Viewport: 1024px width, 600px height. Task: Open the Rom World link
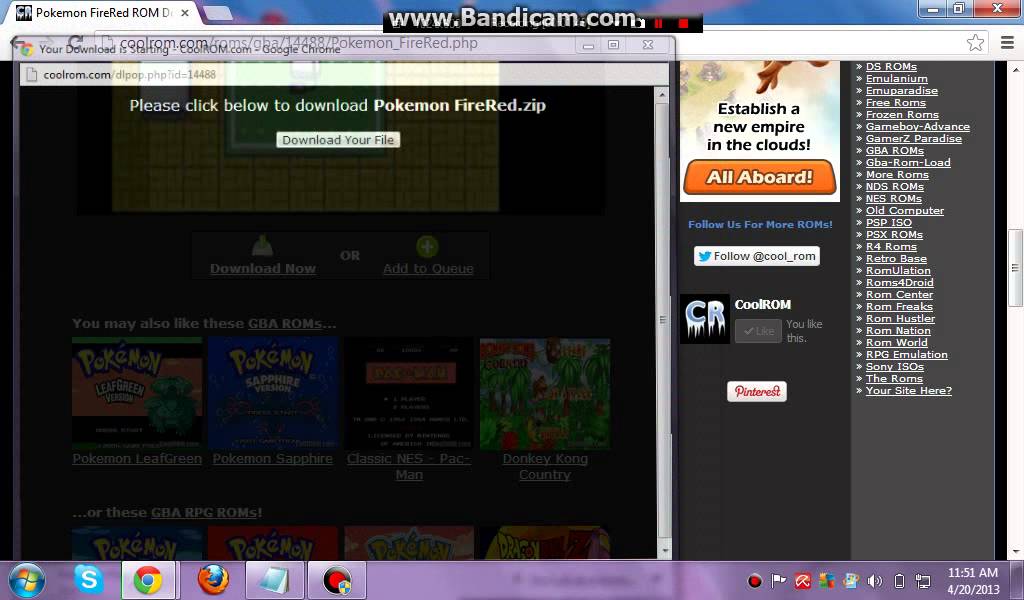(897, 342)
